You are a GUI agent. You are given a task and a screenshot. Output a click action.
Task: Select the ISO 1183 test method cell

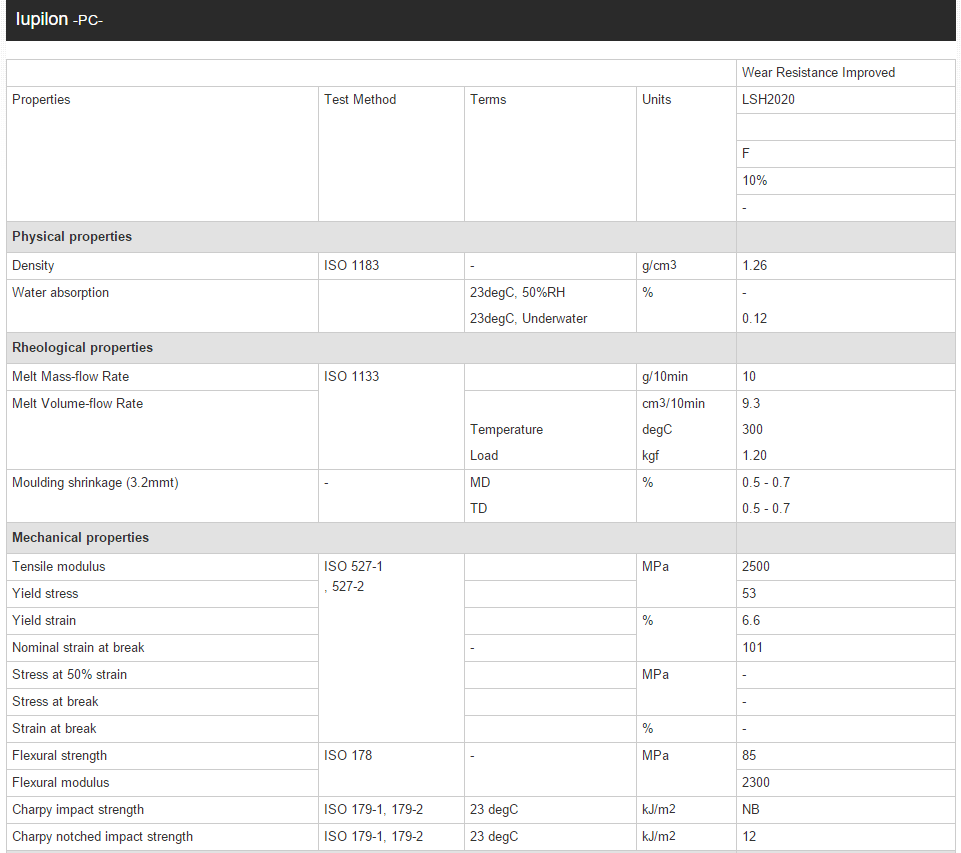tap(351, 266)
